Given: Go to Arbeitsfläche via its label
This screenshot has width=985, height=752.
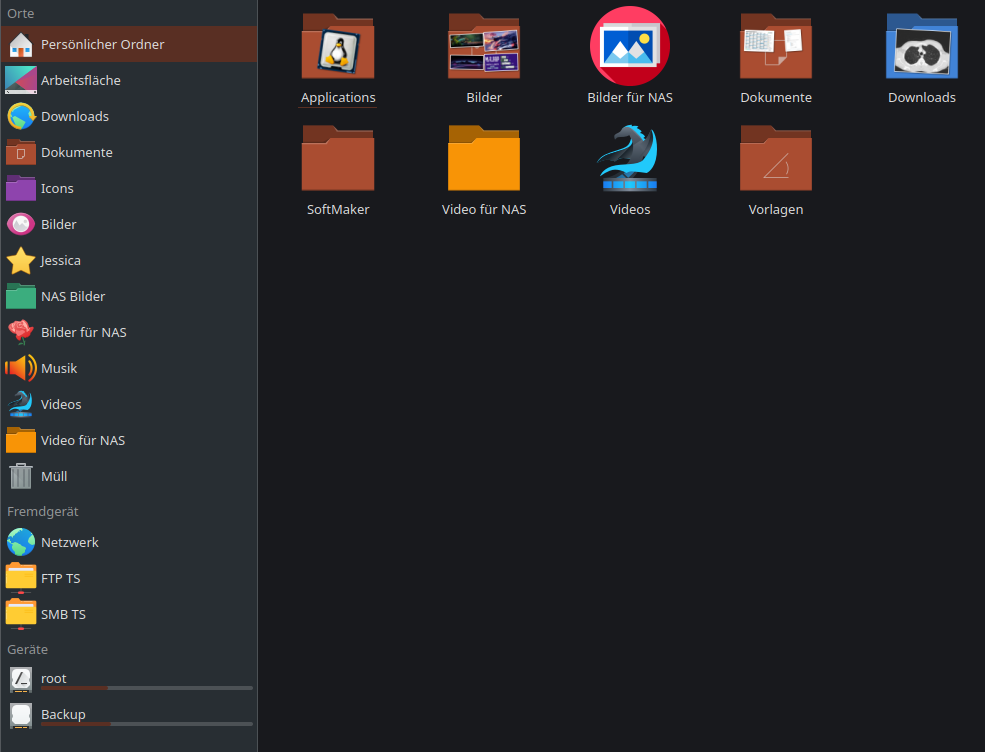Looking at the screenshot, I should [80, 80].
